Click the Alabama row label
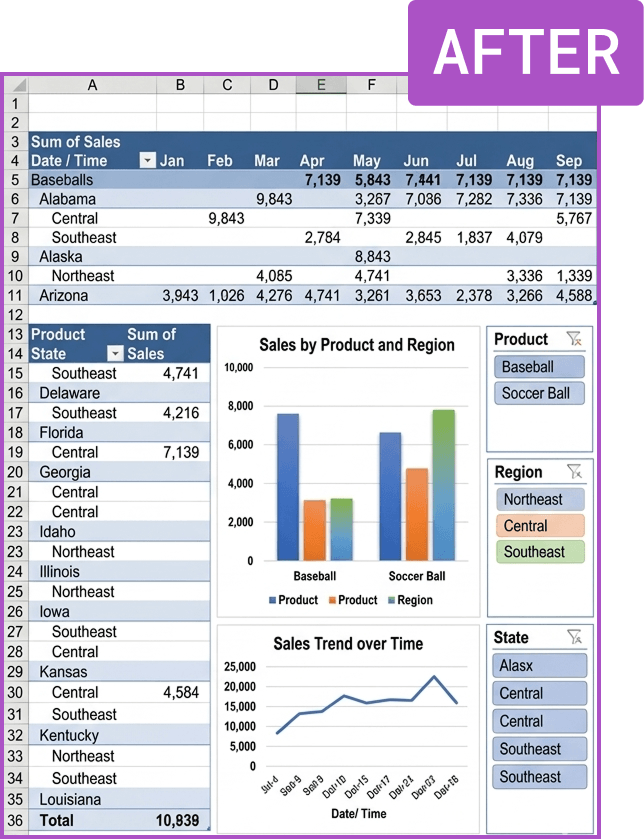This screenshot has height=839, width=644. 67,199
